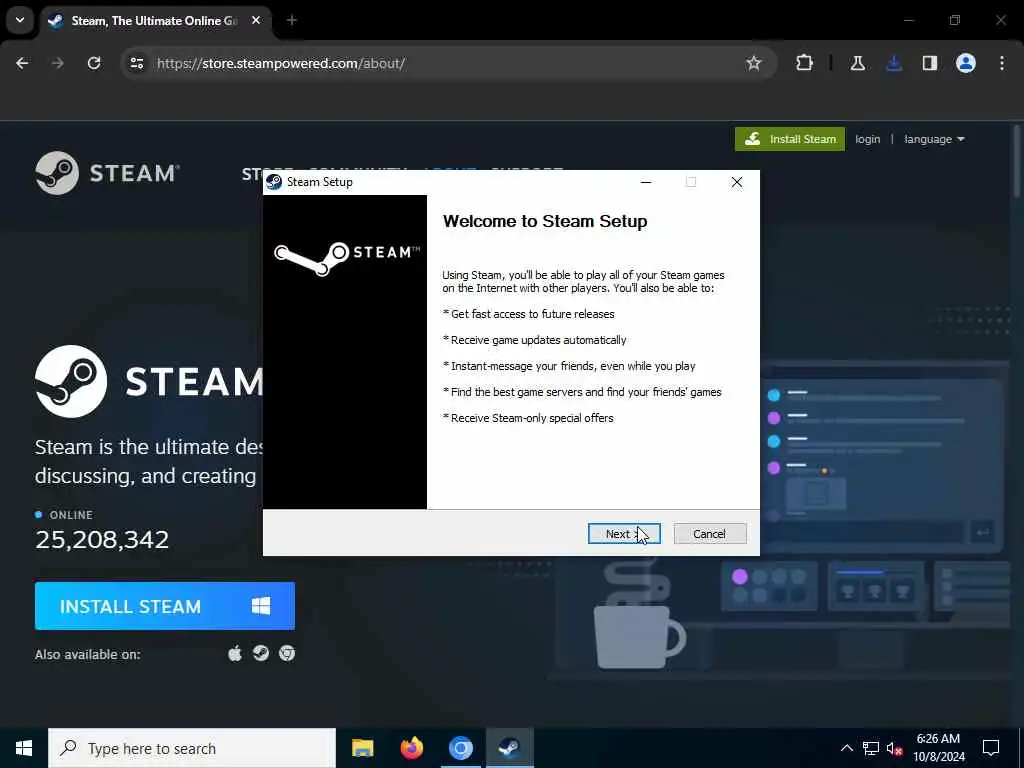
Task: Reload the Steam about page
Action: pyautogui.click(x=94, y=63)
